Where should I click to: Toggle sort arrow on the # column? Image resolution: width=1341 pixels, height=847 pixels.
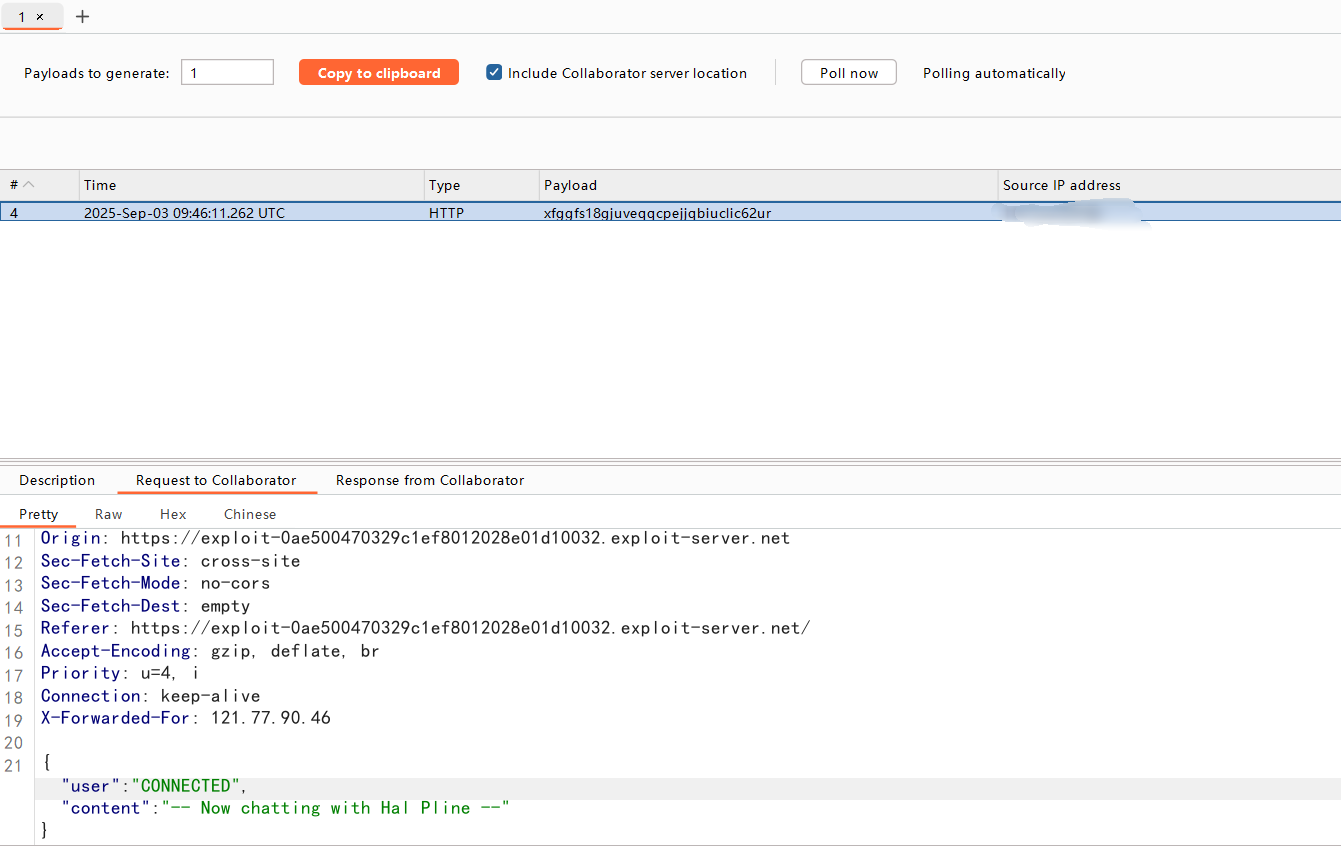coord(29,185)
